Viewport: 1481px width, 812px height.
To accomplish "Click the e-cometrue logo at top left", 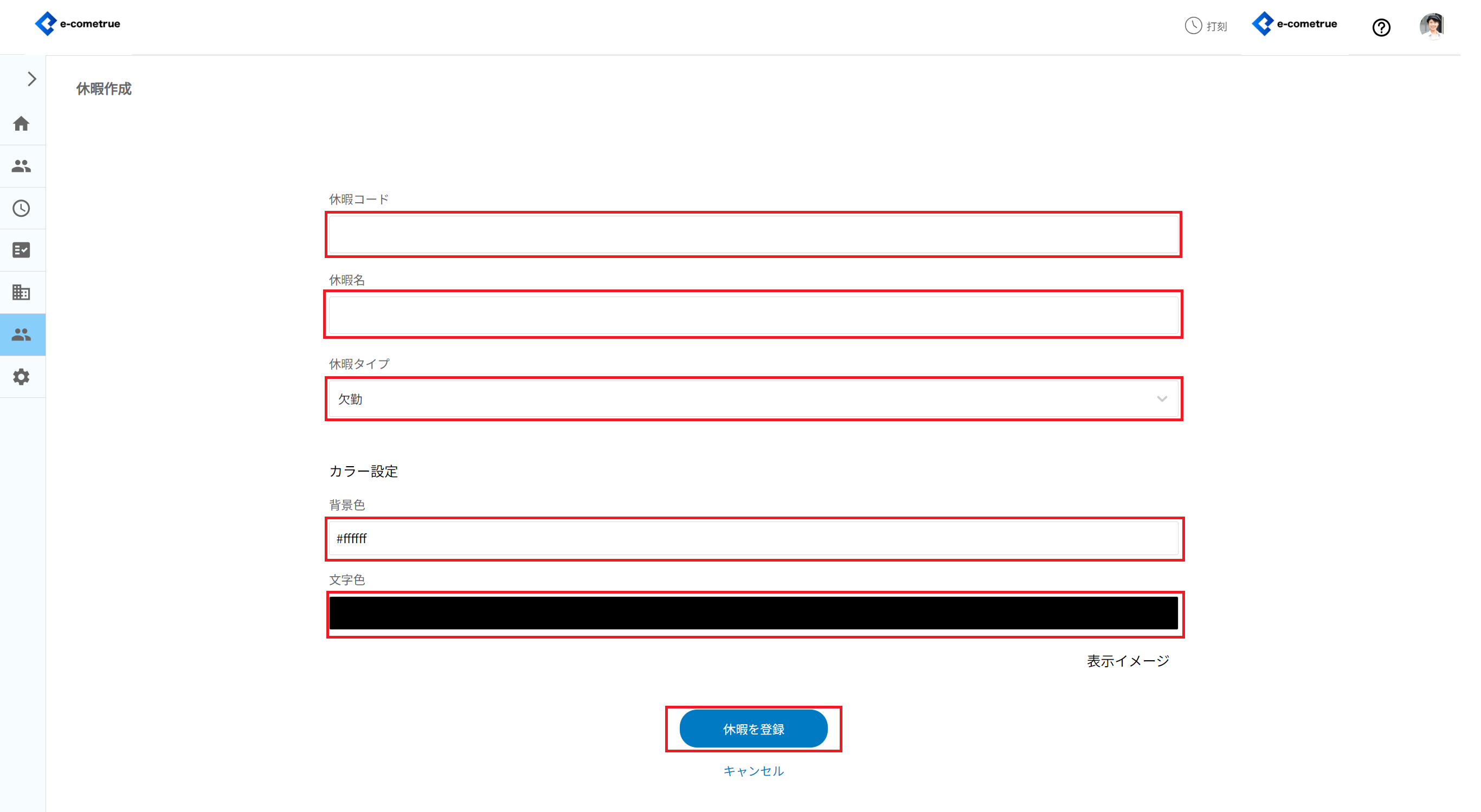I will tap(78, 23).
